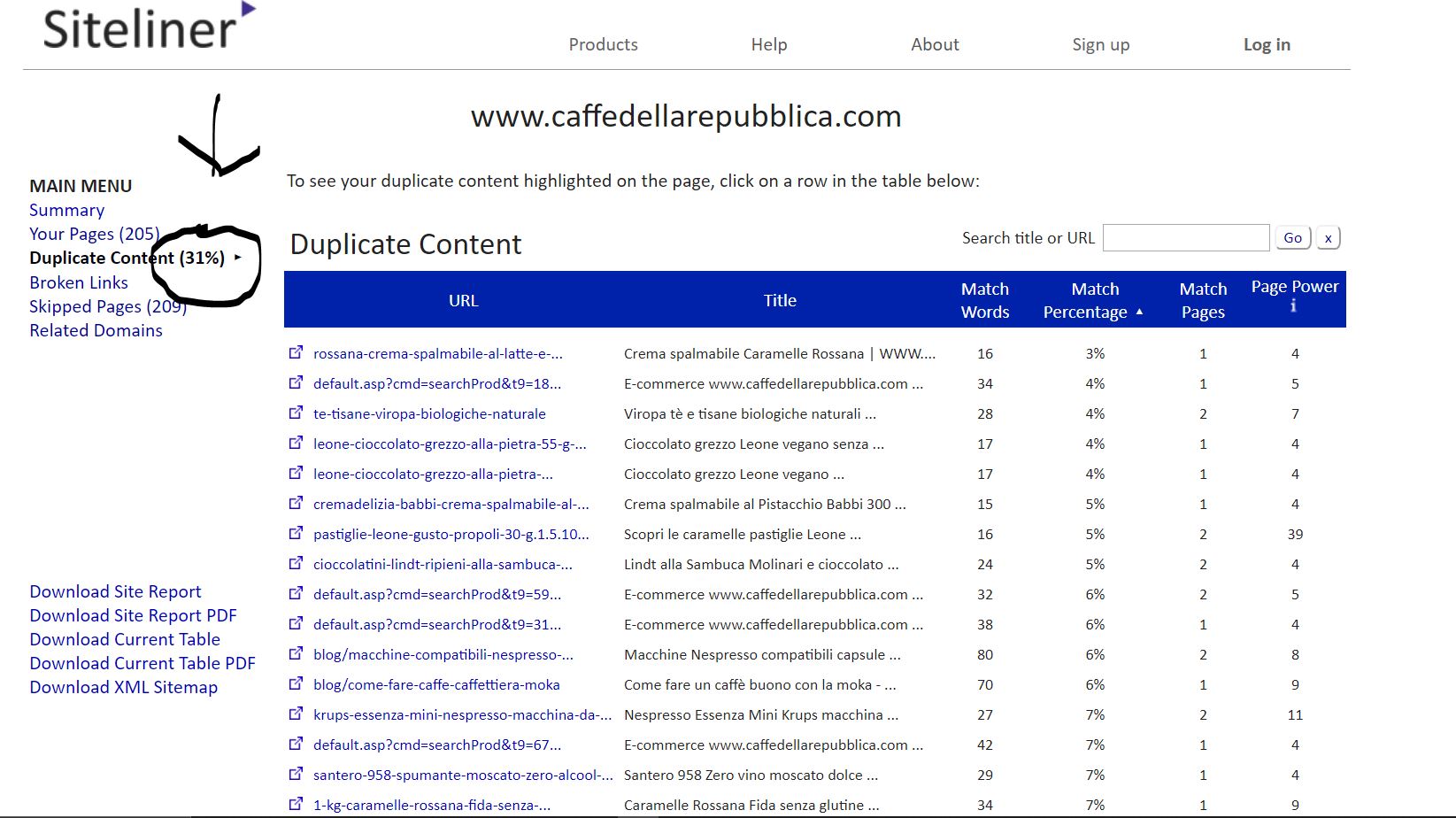This screenshot has height=818, width=1456.
Task: Open external link icon for searchProd&t9=59 row
Action: click(x=296, y=593)
